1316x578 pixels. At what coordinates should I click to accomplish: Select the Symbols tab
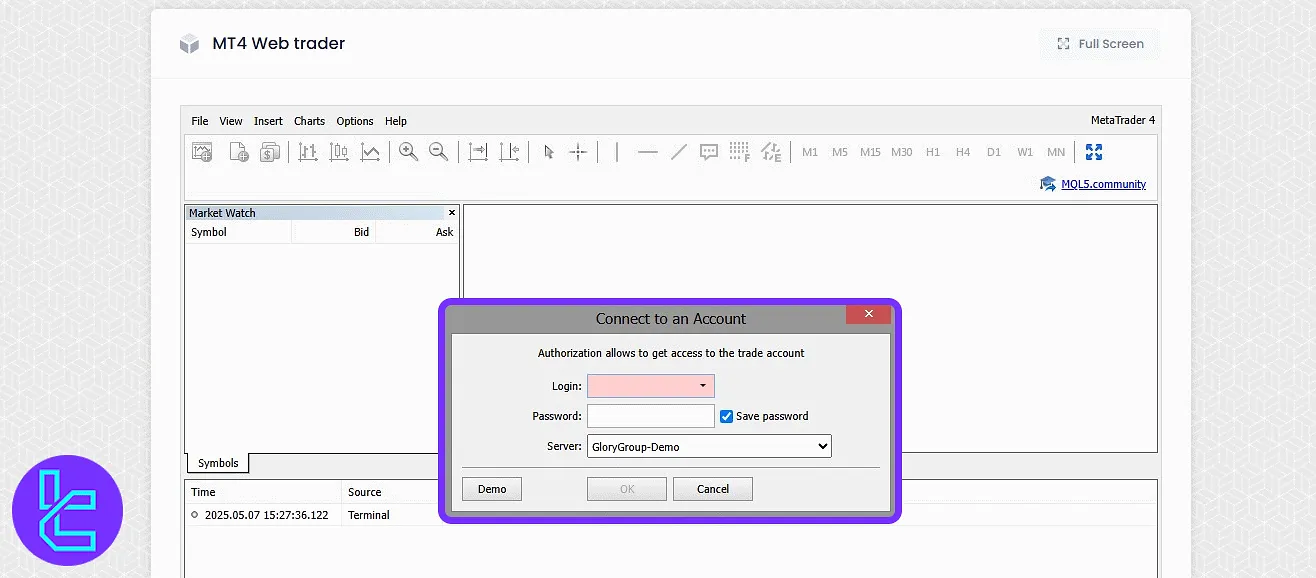coord(218,463)
